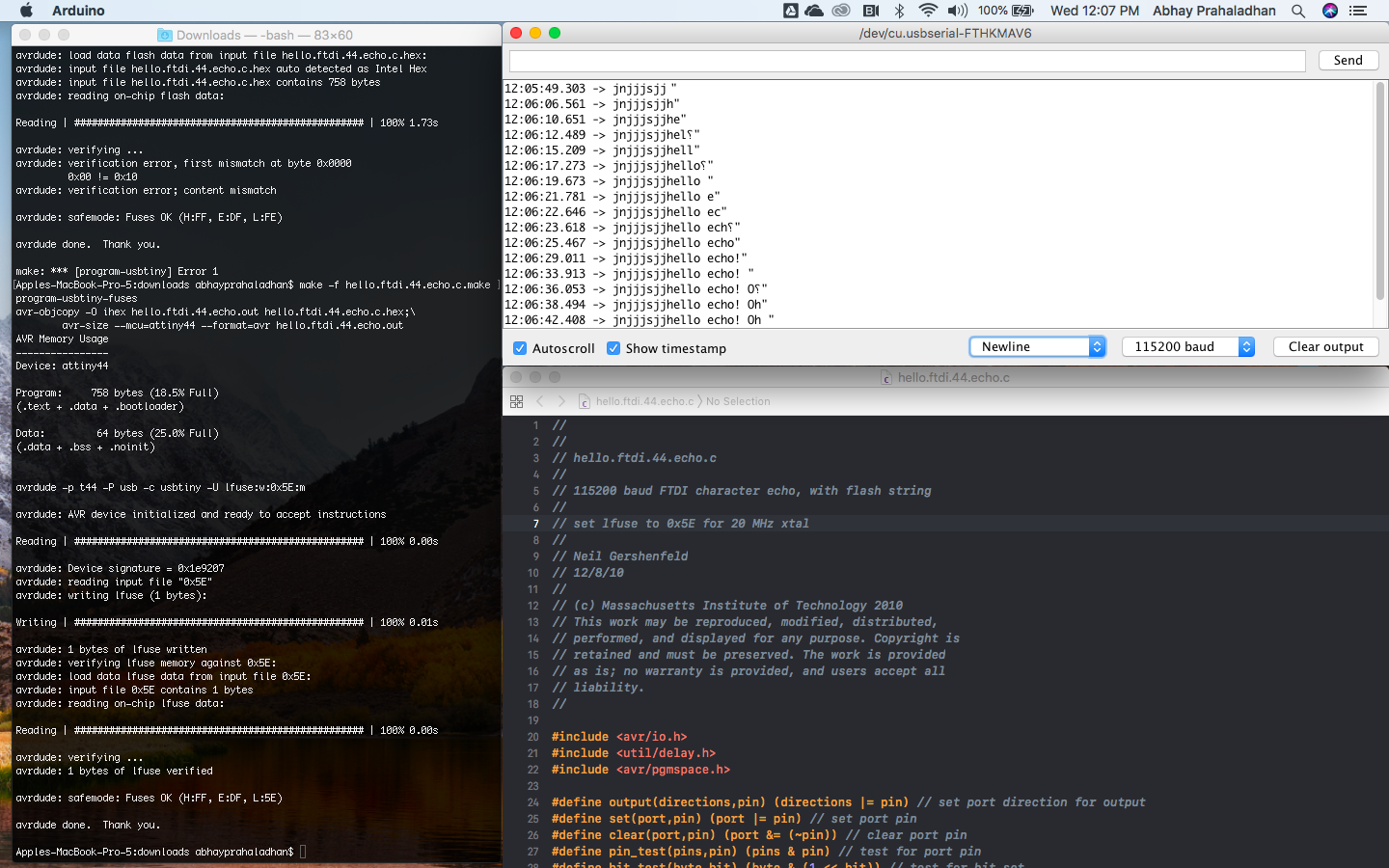This screenshot has width=1389, height=868.
Task: Zoom the serial monitor window
Action: point(555,33)
